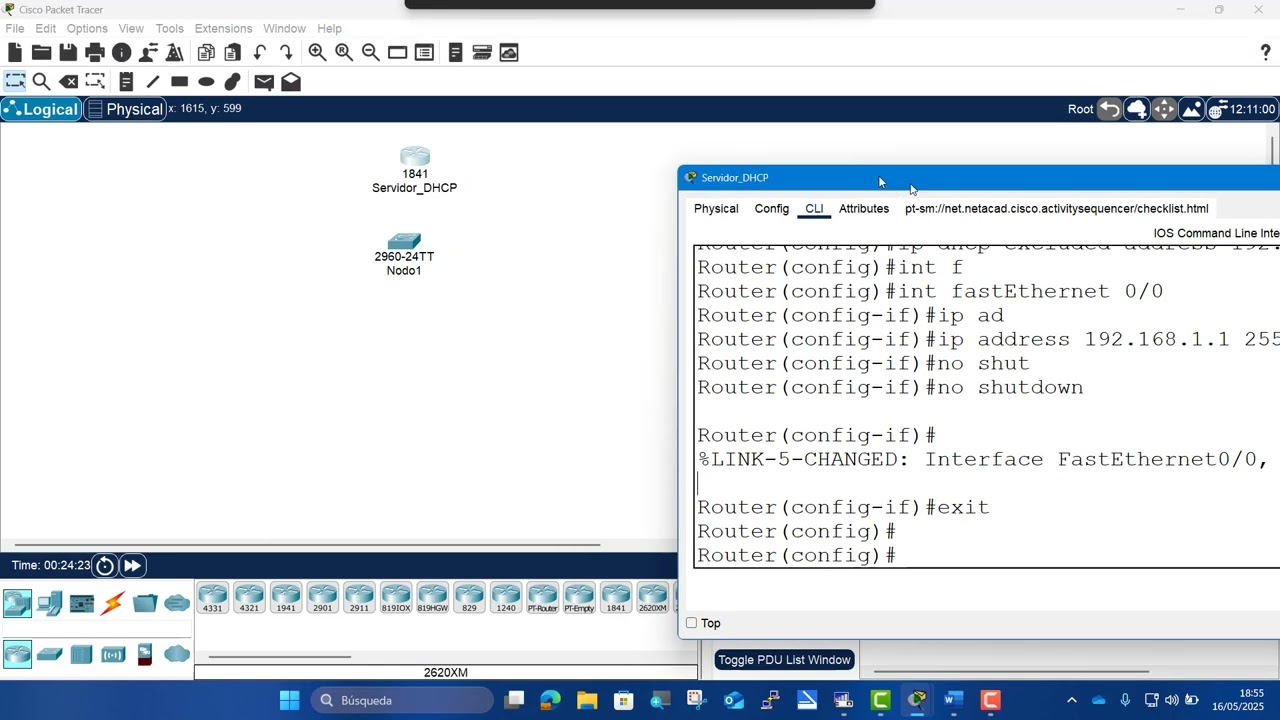Viewport: 1280px width, 720px height.
Task: Select the End Devices category icon
Action: (49, 603)
